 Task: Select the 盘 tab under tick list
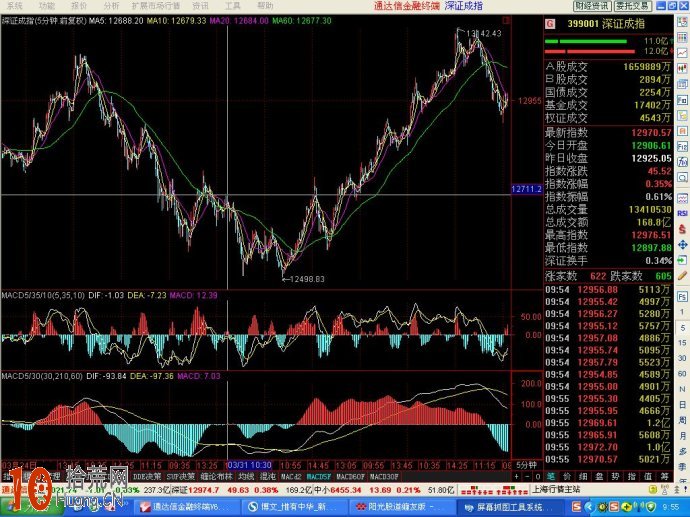600,477
